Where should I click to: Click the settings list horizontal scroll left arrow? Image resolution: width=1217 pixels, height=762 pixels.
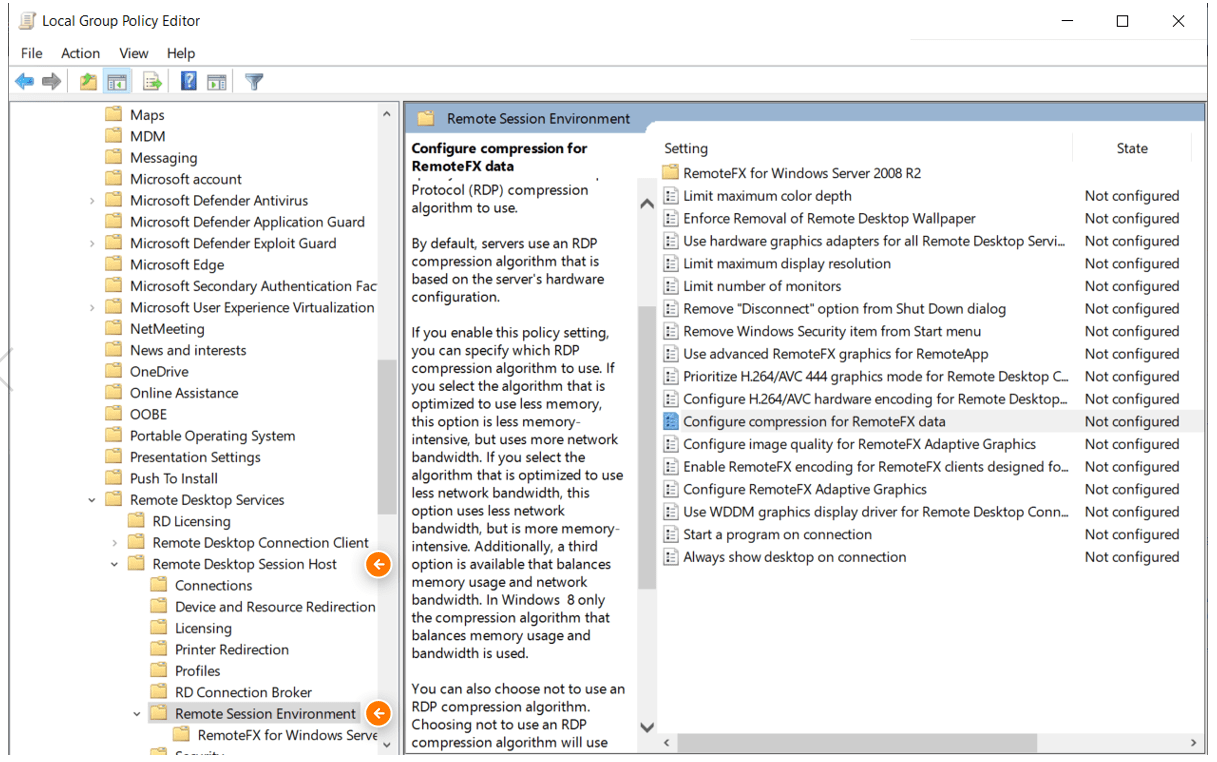tap(667, 743)
